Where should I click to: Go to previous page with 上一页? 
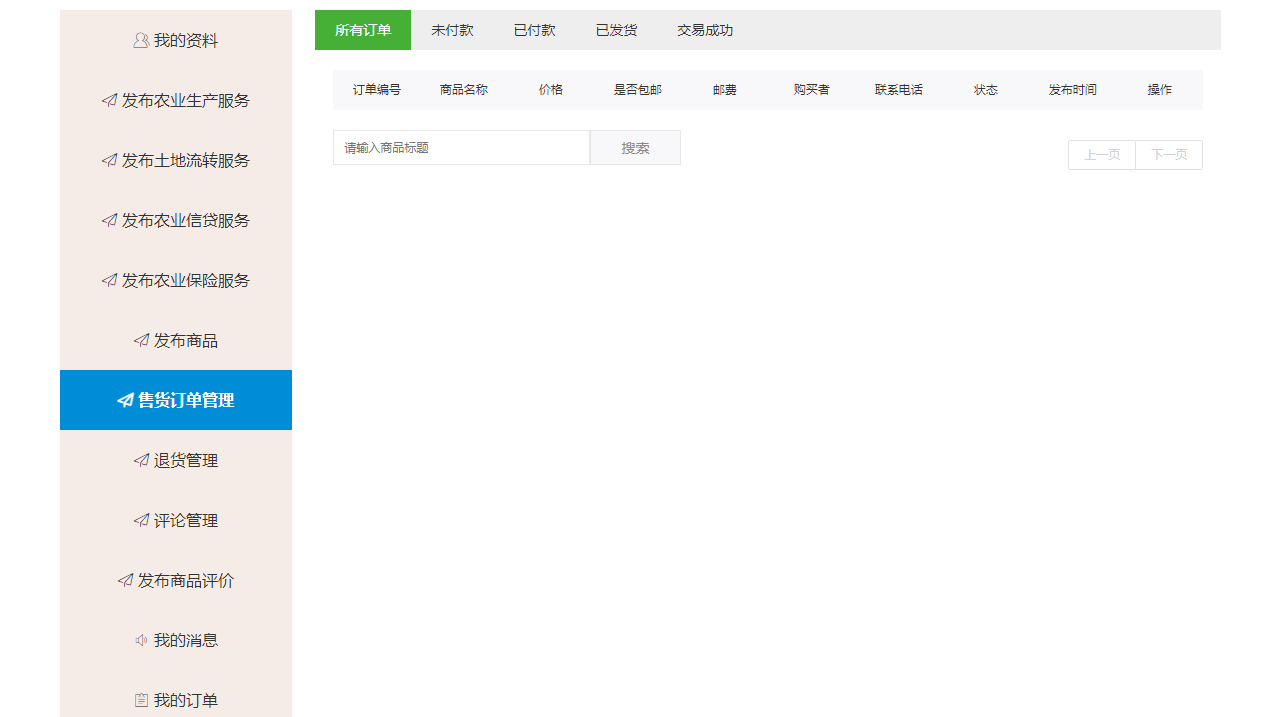click(1102, 155)
